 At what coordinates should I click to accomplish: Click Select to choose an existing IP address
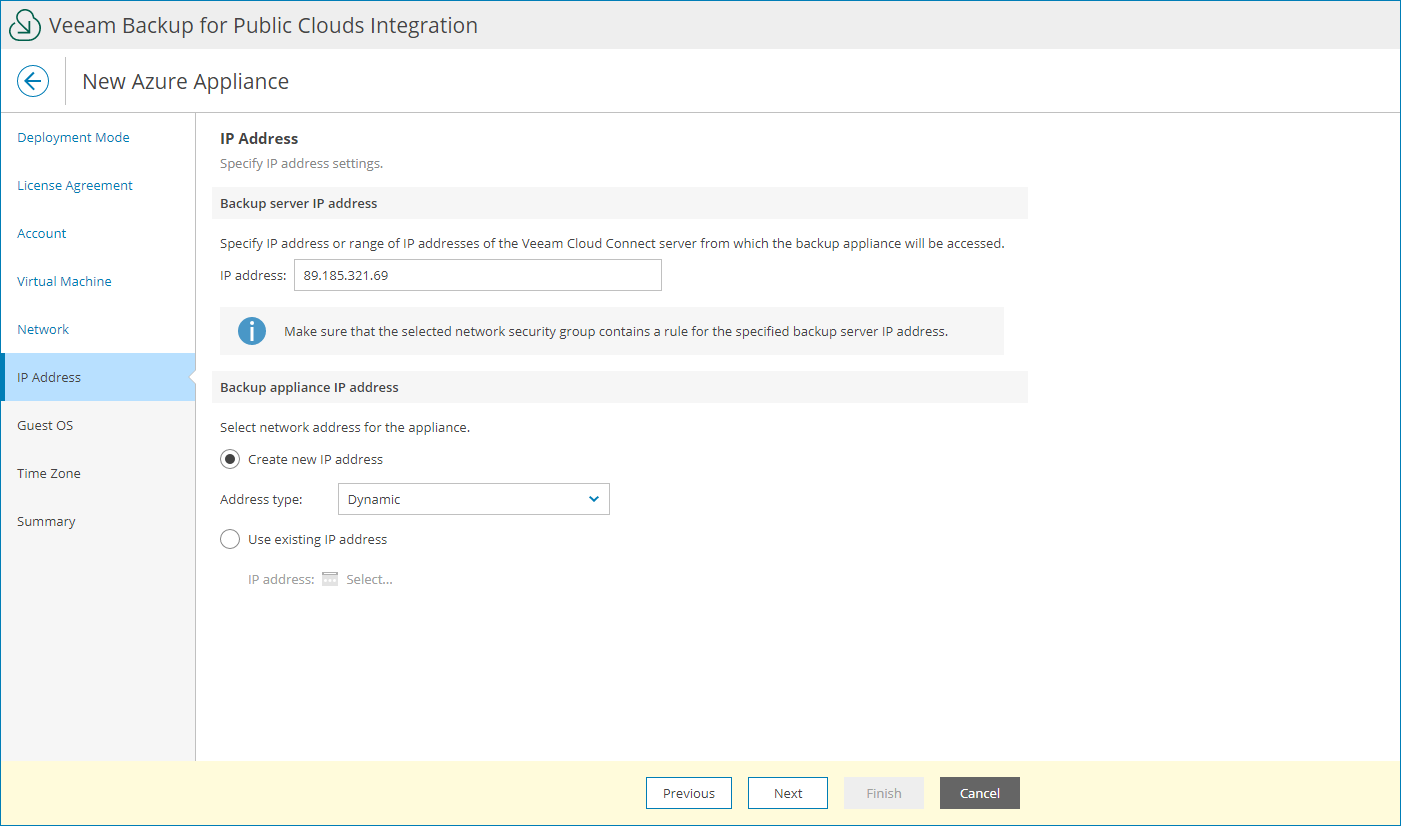tap(371, 578)
